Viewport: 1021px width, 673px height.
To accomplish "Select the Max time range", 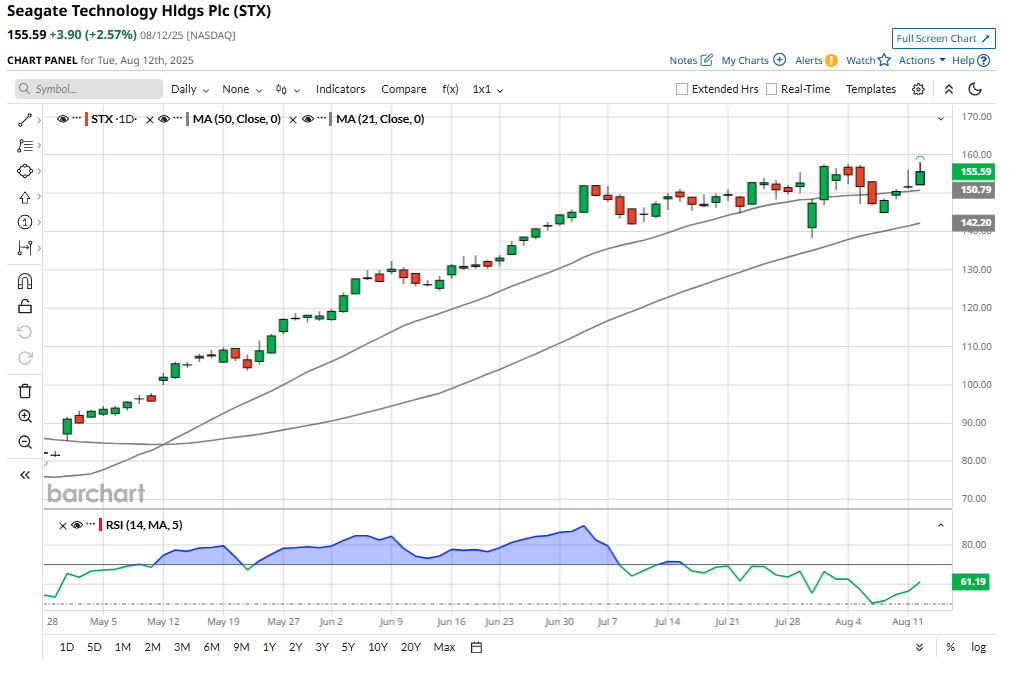I will pos(444,648).
